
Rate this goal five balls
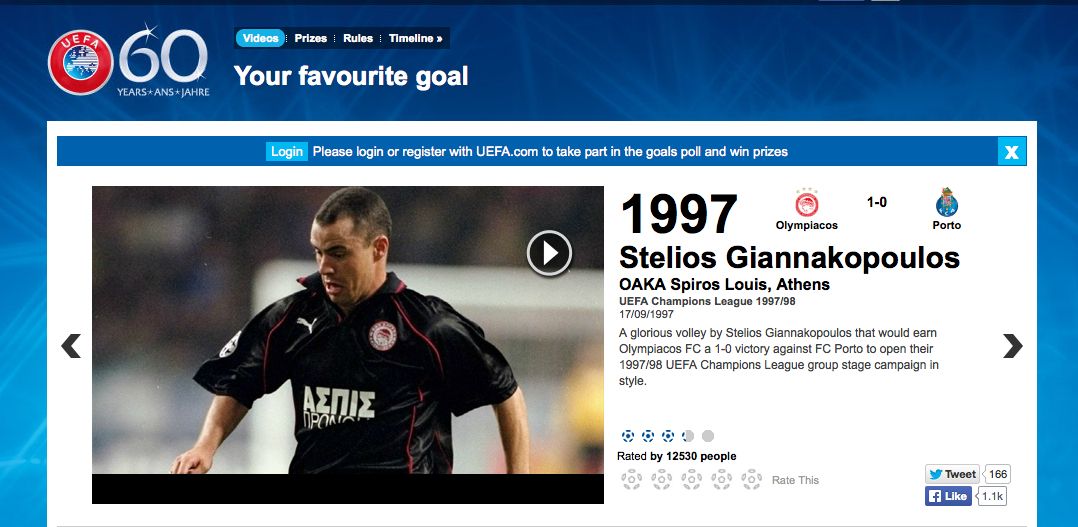click(751, 479)
